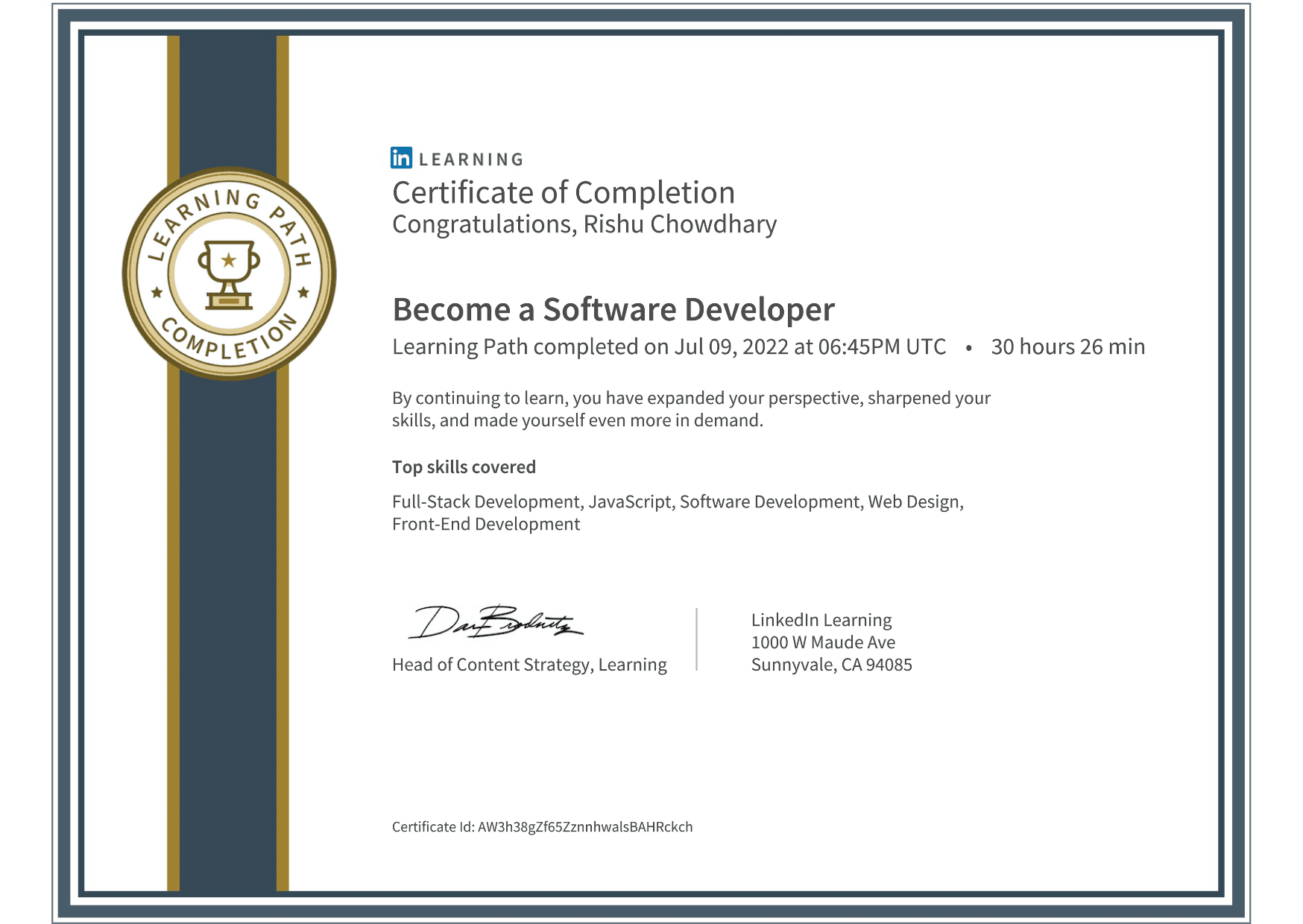Click the '1000 W Maude Ave' line
The image size is (1303, 924).
[823, 642]
